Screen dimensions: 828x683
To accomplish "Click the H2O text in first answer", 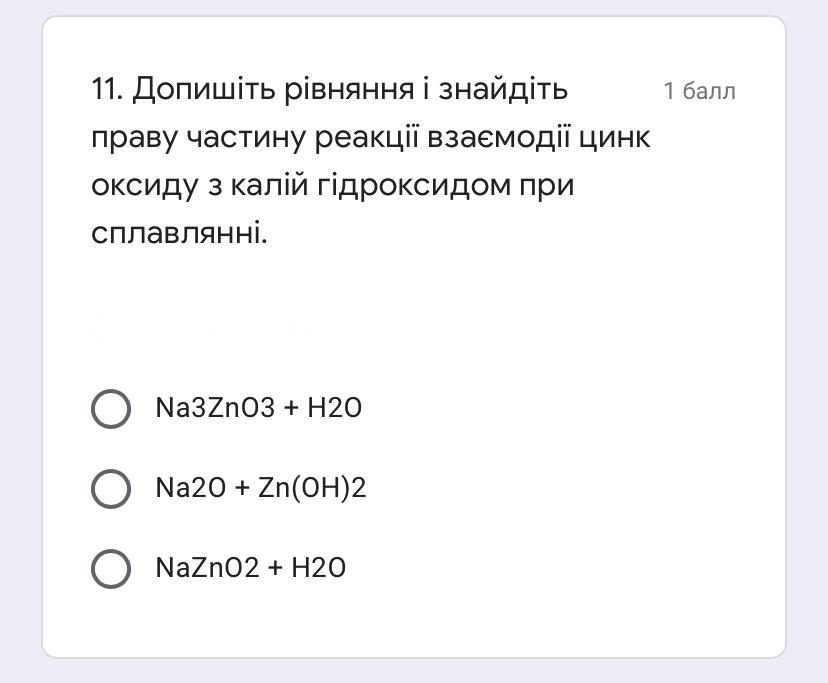I will (x=334, y=408).
